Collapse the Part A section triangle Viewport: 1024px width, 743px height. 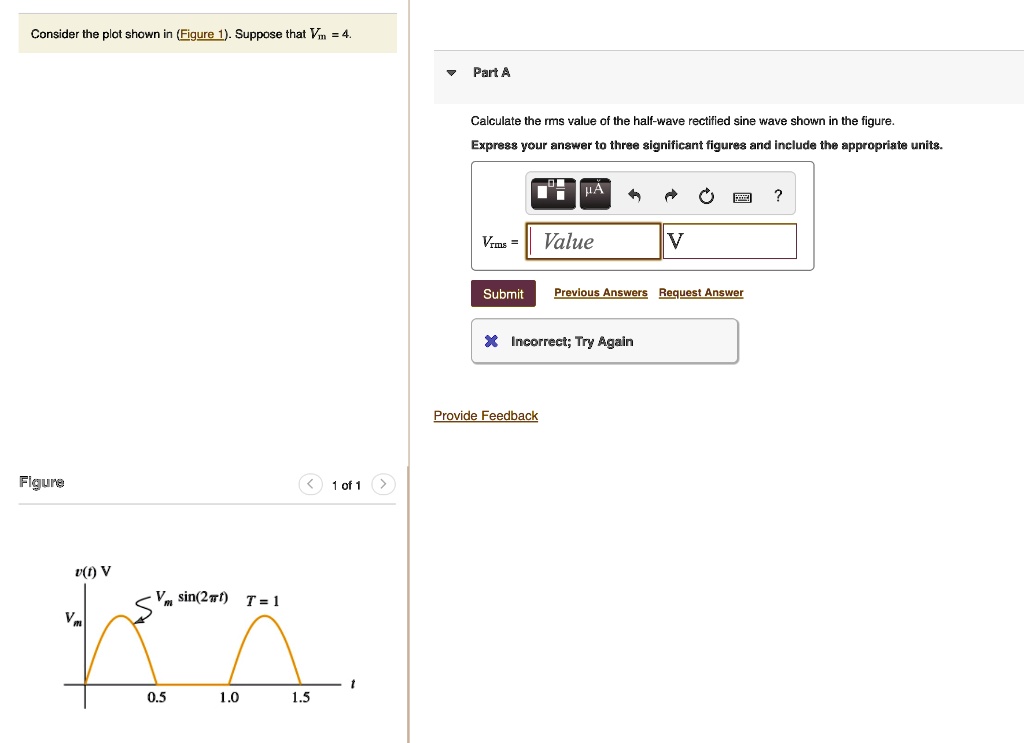(x=451, y=72)
